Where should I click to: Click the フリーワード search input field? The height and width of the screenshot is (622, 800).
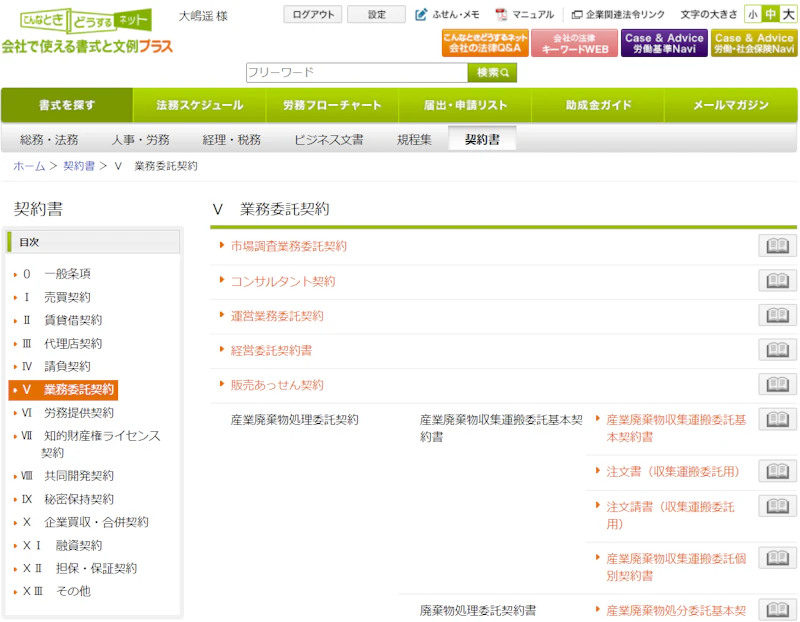356,73
